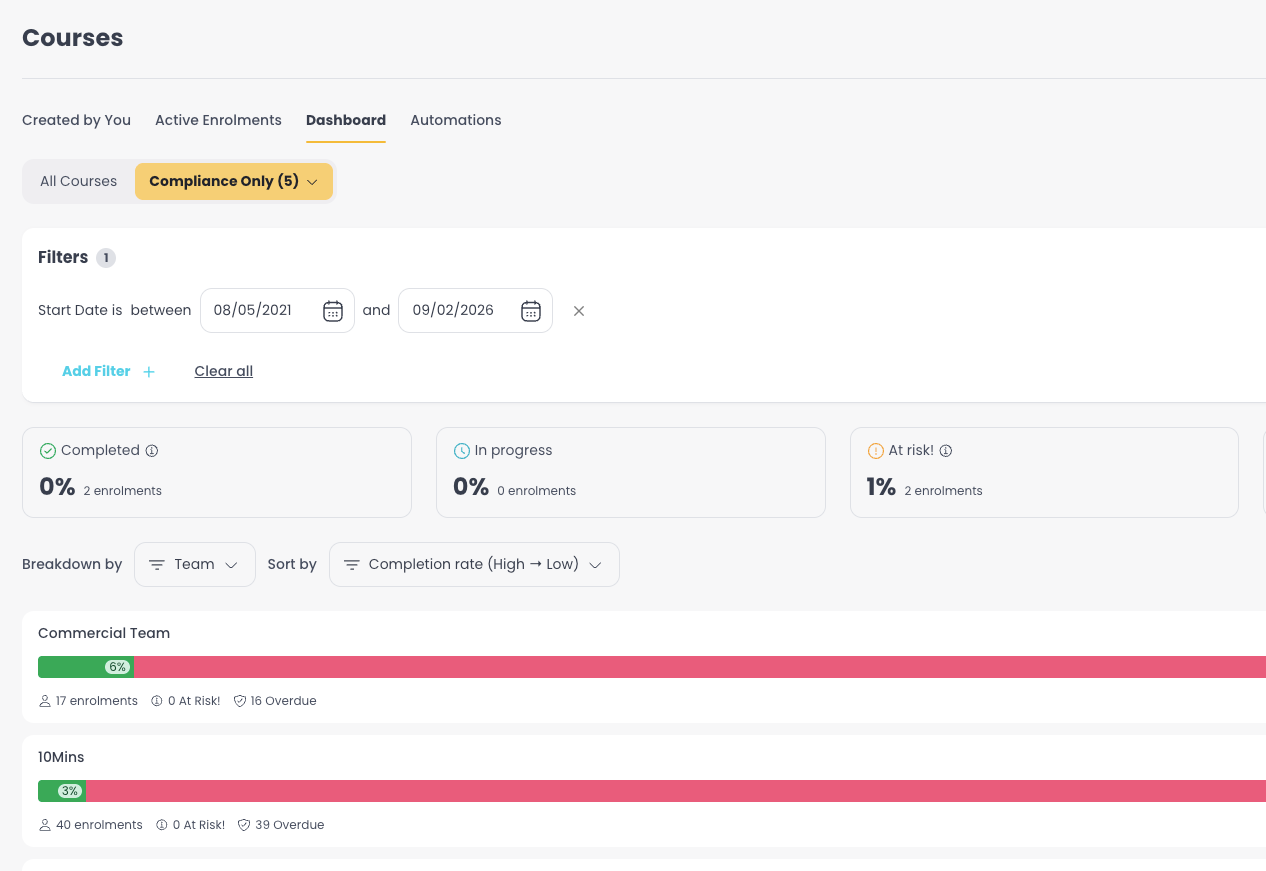Open the 'between' condition selector
Image resolution: width=1266 pixels, height=871 pixels.
point(161,311)
